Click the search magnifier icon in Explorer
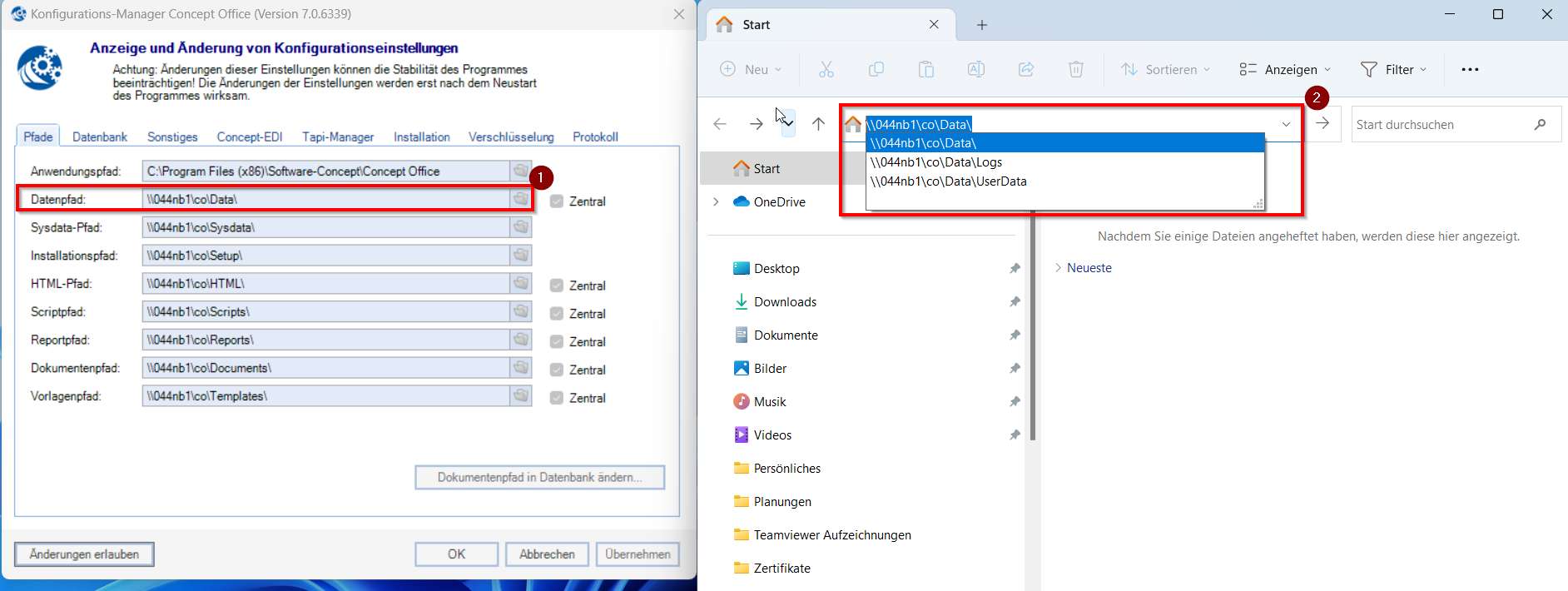This screenshot has width=1568, height=591. tap(1541, 124)
